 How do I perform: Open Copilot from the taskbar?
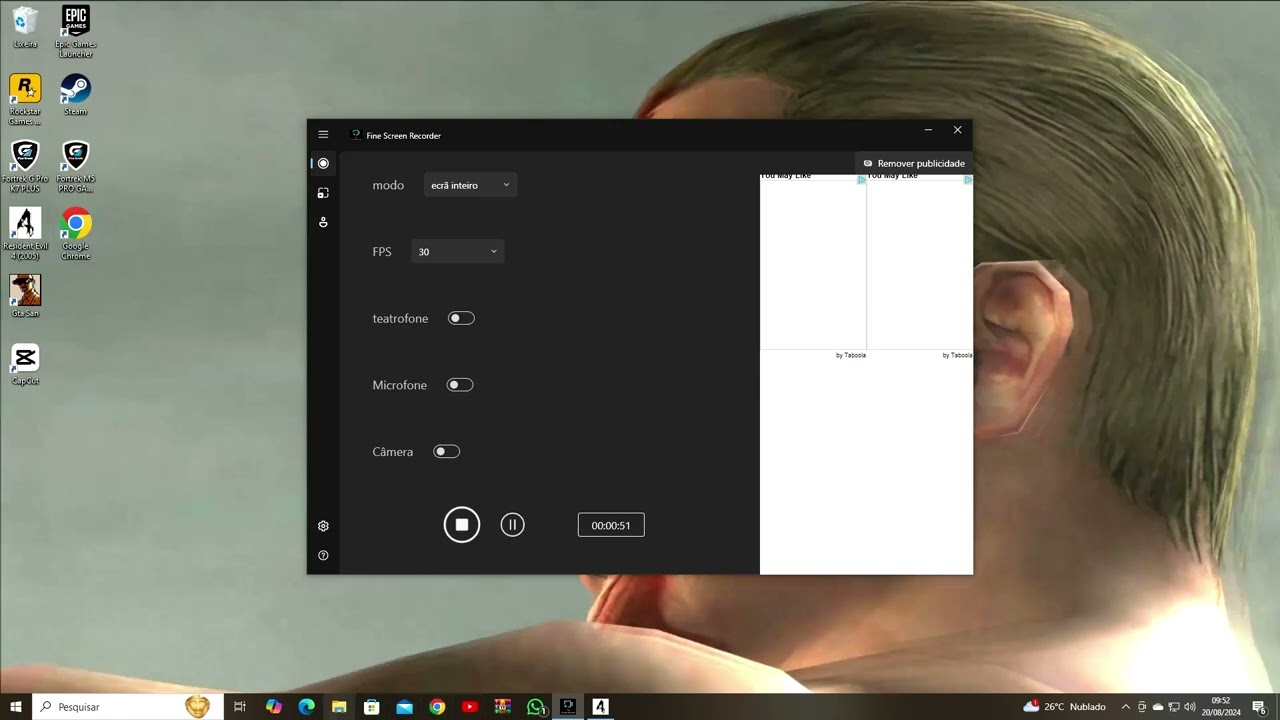tap(274, 707)
